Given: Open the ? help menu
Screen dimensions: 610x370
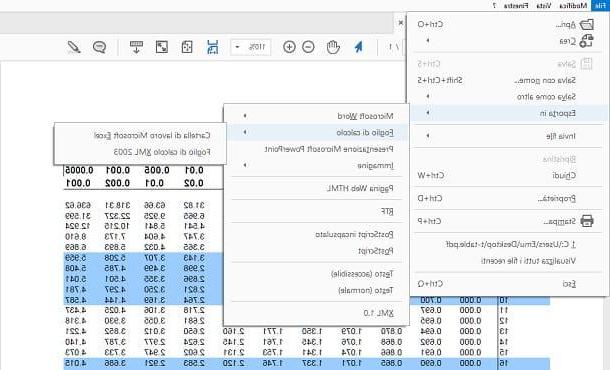Looking at the screenshot, I should [494, 5].
